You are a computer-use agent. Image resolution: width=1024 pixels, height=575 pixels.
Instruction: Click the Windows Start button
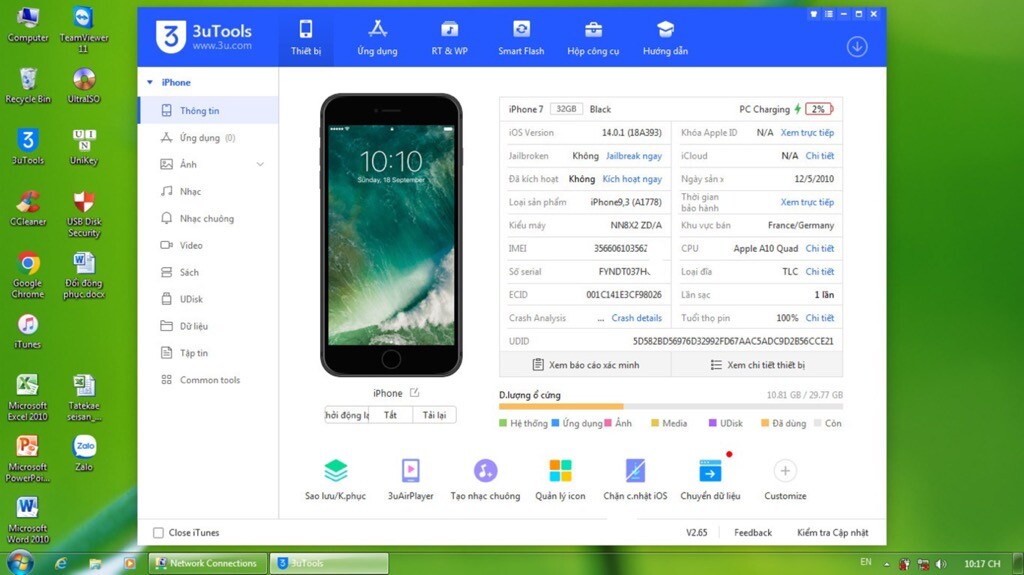point(19,563)
